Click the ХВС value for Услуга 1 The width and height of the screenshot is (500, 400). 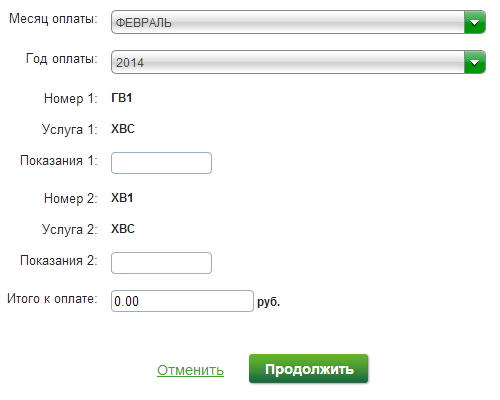click(123, 129)
